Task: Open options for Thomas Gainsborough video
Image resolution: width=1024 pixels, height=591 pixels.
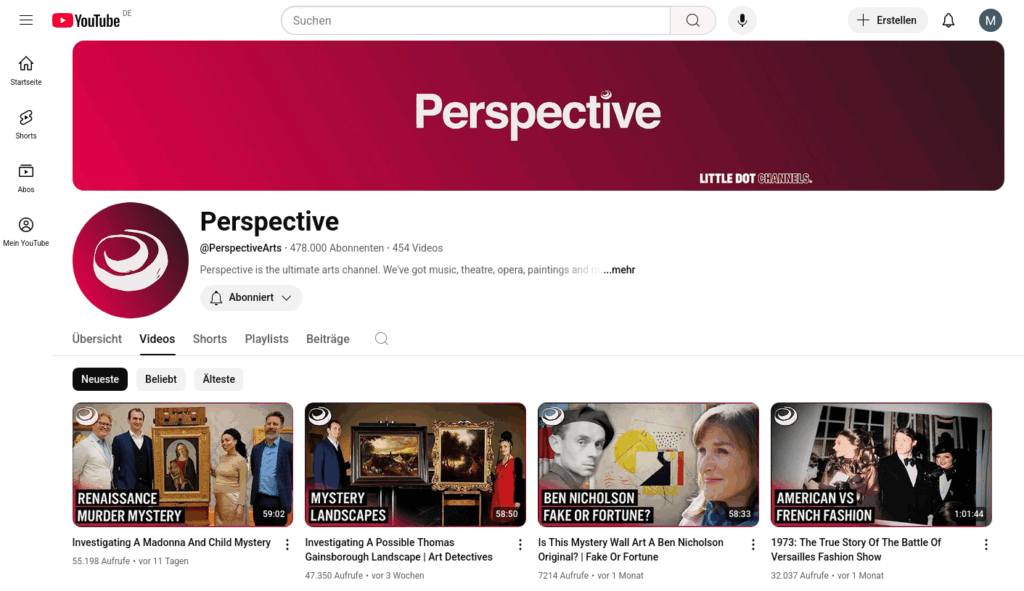Action: click(520, 544)
